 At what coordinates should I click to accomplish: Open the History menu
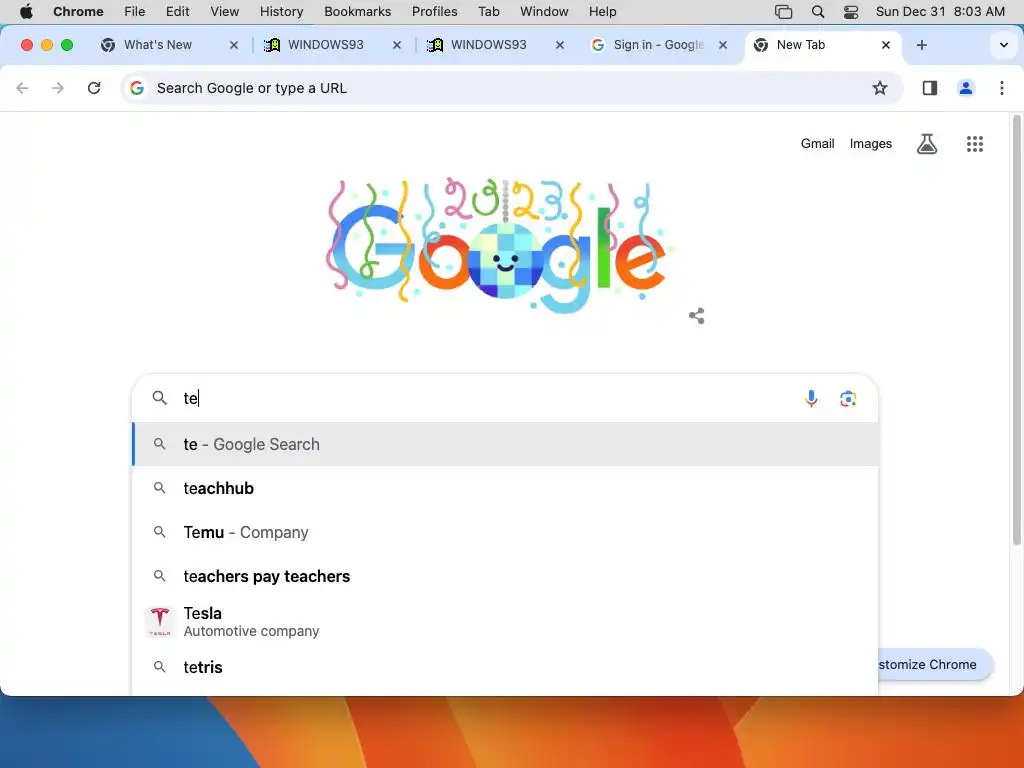pyautogui.click(x=281, y=12)
